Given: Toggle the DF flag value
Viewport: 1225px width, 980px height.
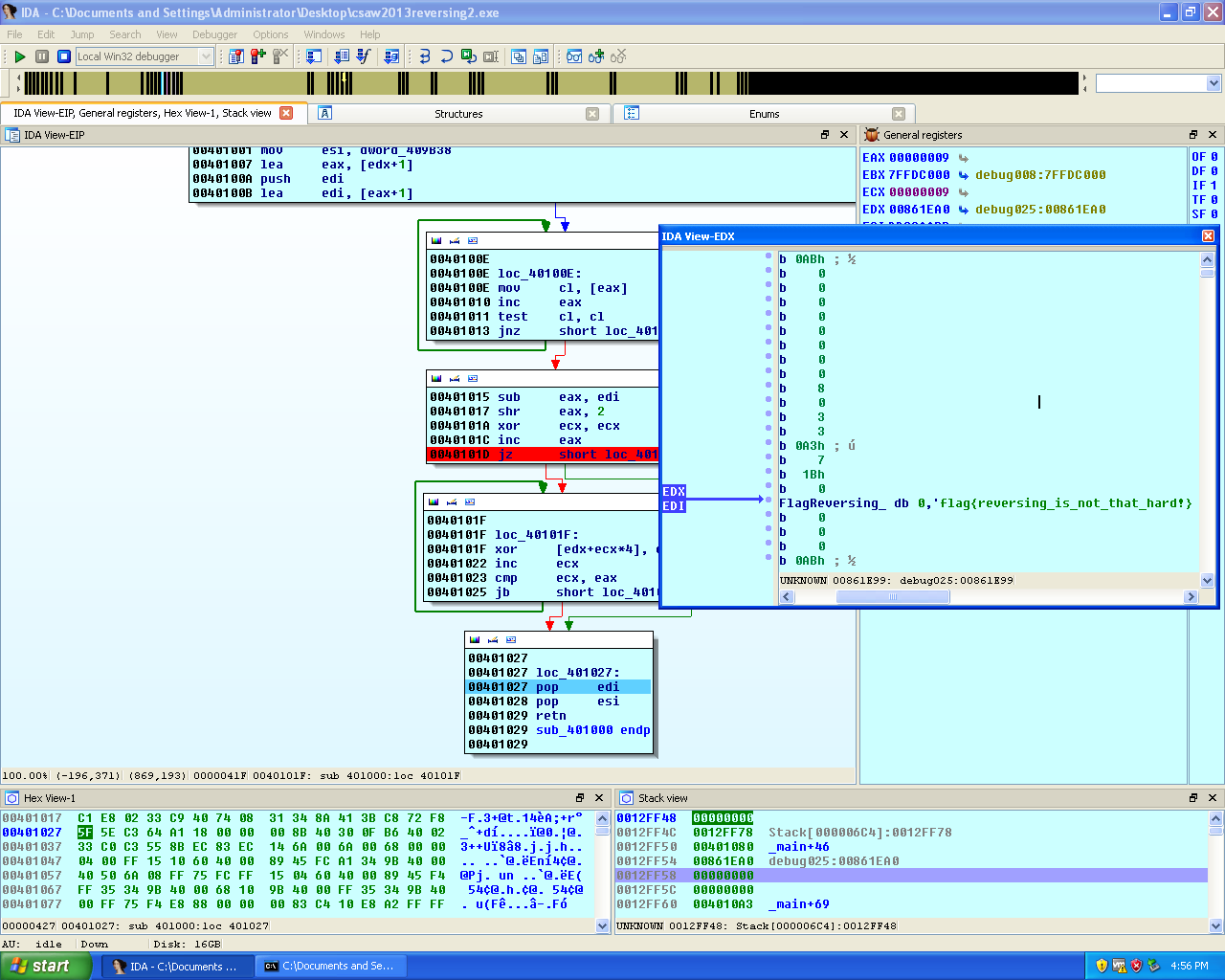Looking at the screenshot, I should [1214, 171].
